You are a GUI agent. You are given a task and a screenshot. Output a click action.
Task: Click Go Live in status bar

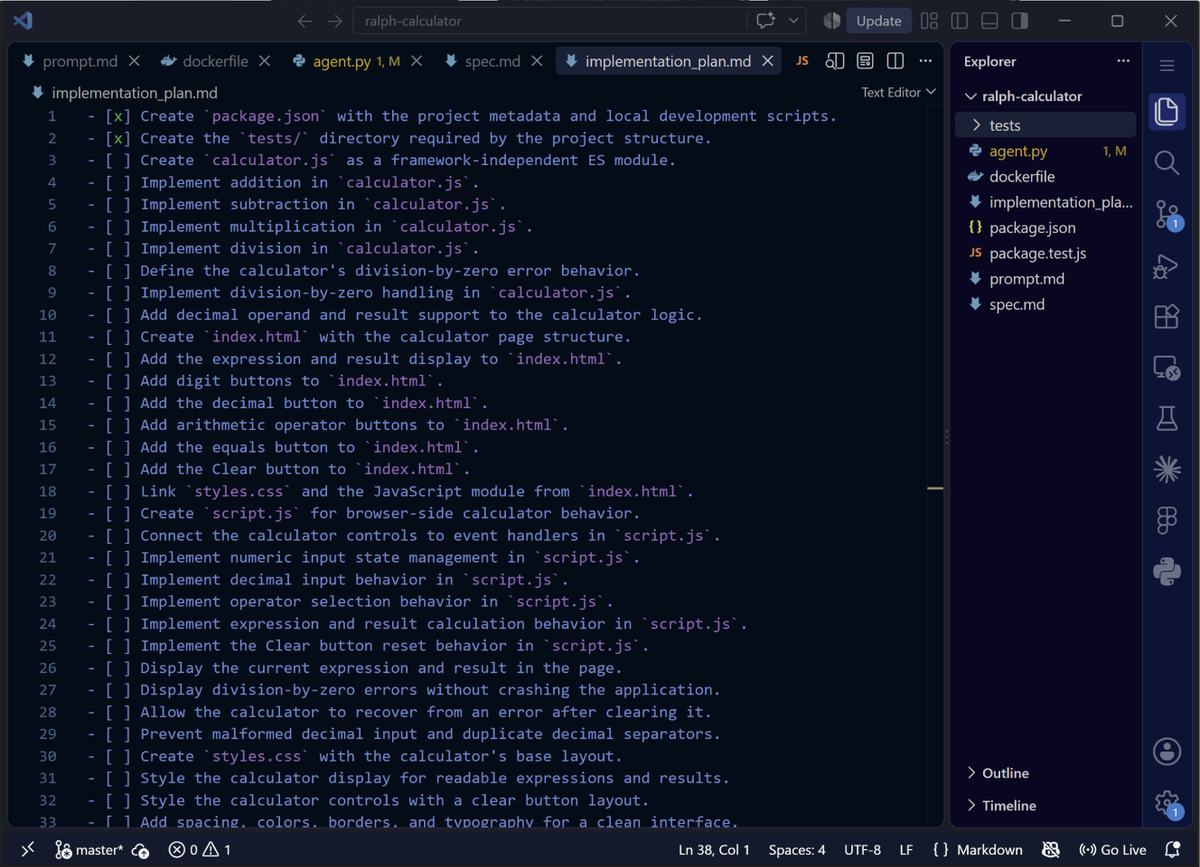[1113, 850]
